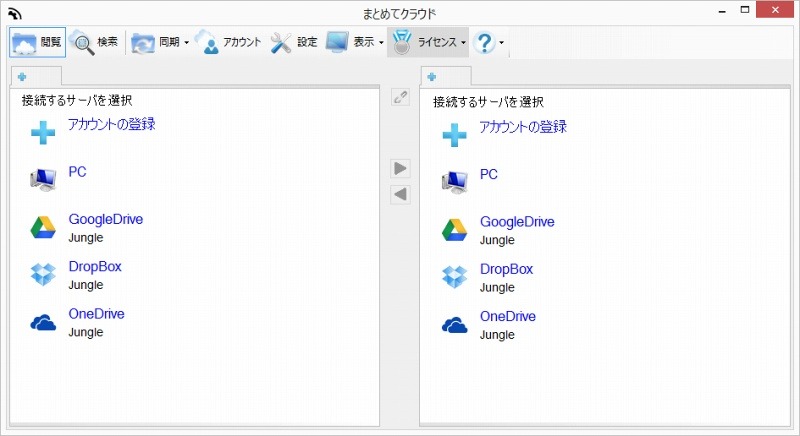
Task: Click right pane blue plus icon
Action: click(x=454, y=135)
